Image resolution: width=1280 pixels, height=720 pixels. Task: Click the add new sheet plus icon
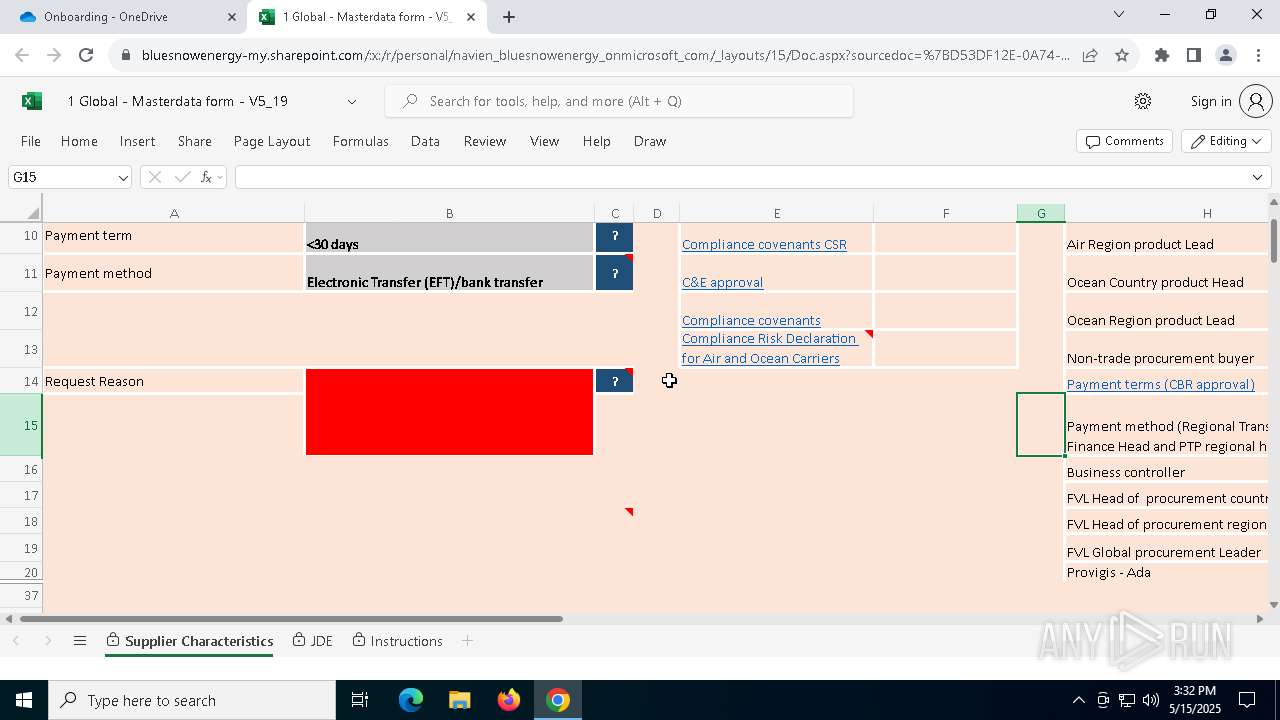pyautogui.click(x=467, y=641)
